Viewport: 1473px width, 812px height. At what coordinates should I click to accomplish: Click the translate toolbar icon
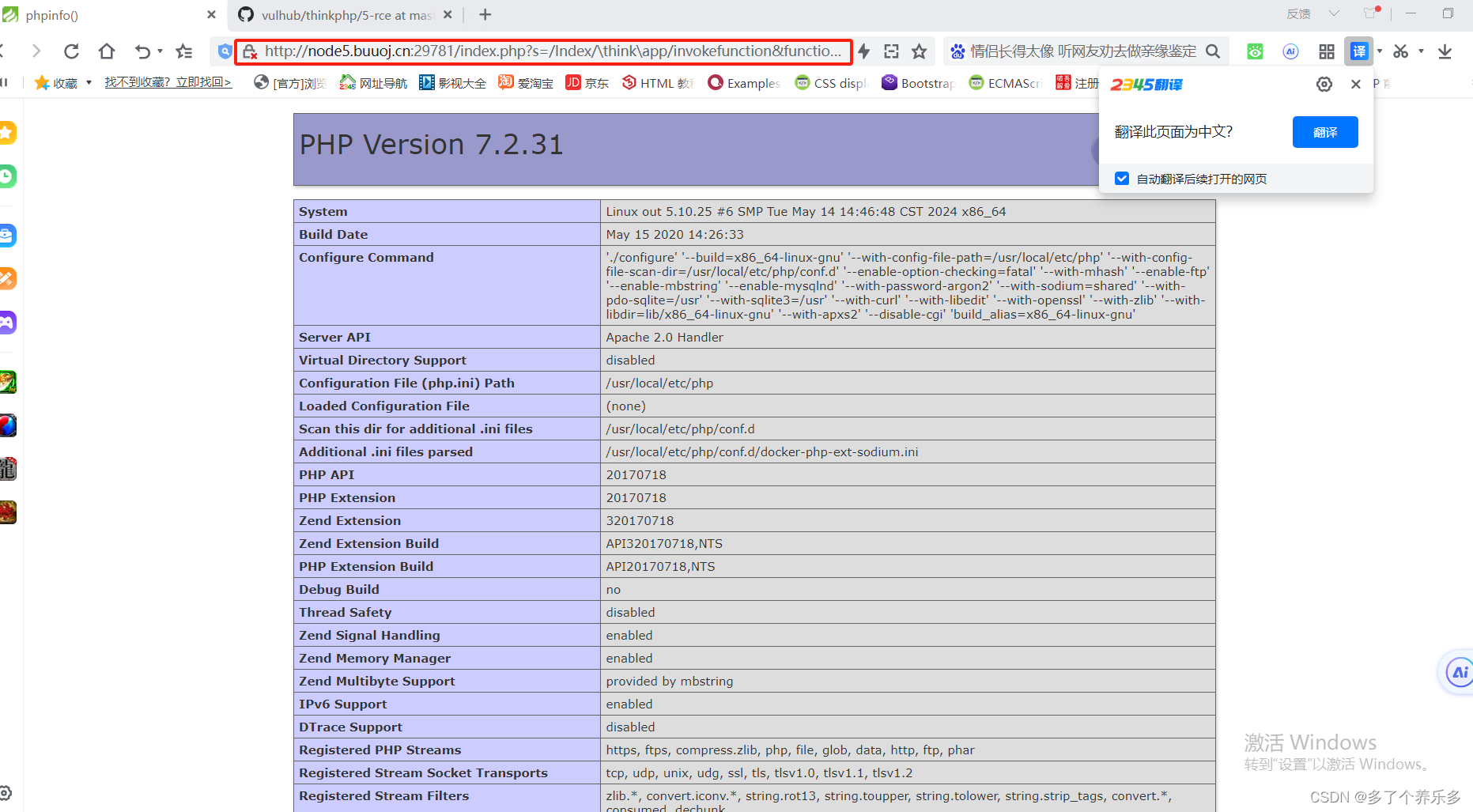pyautogui.click(x=1359, y=51)
